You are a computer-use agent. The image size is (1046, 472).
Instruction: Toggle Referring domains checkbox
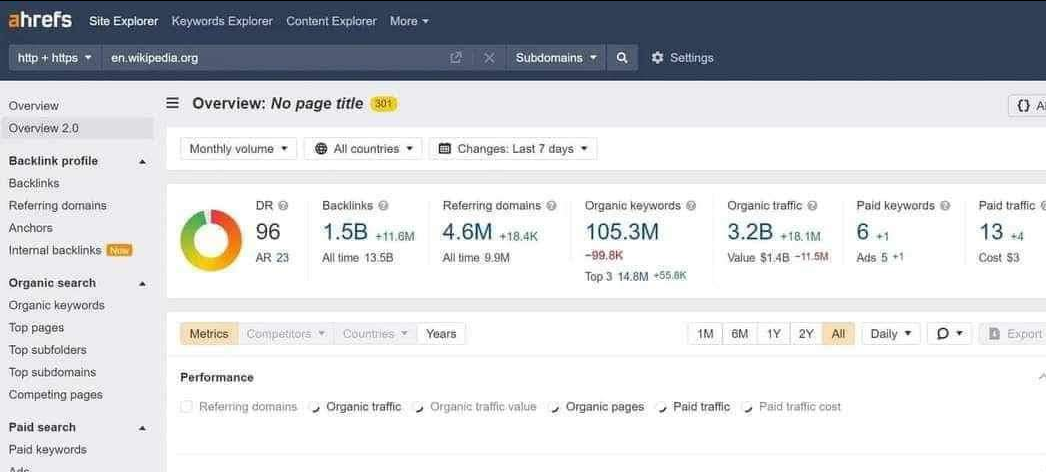186,407
